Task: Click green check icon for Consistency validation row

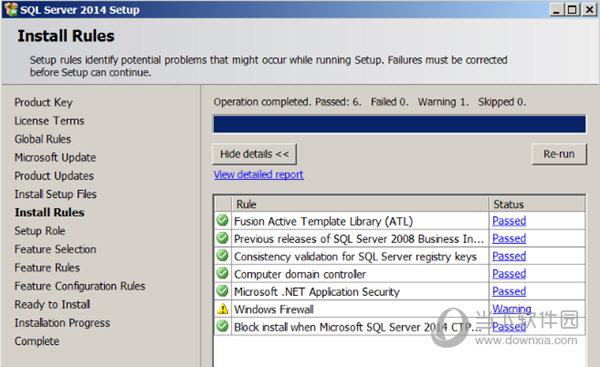Action: pyautogui.click(x=222, y=256)
